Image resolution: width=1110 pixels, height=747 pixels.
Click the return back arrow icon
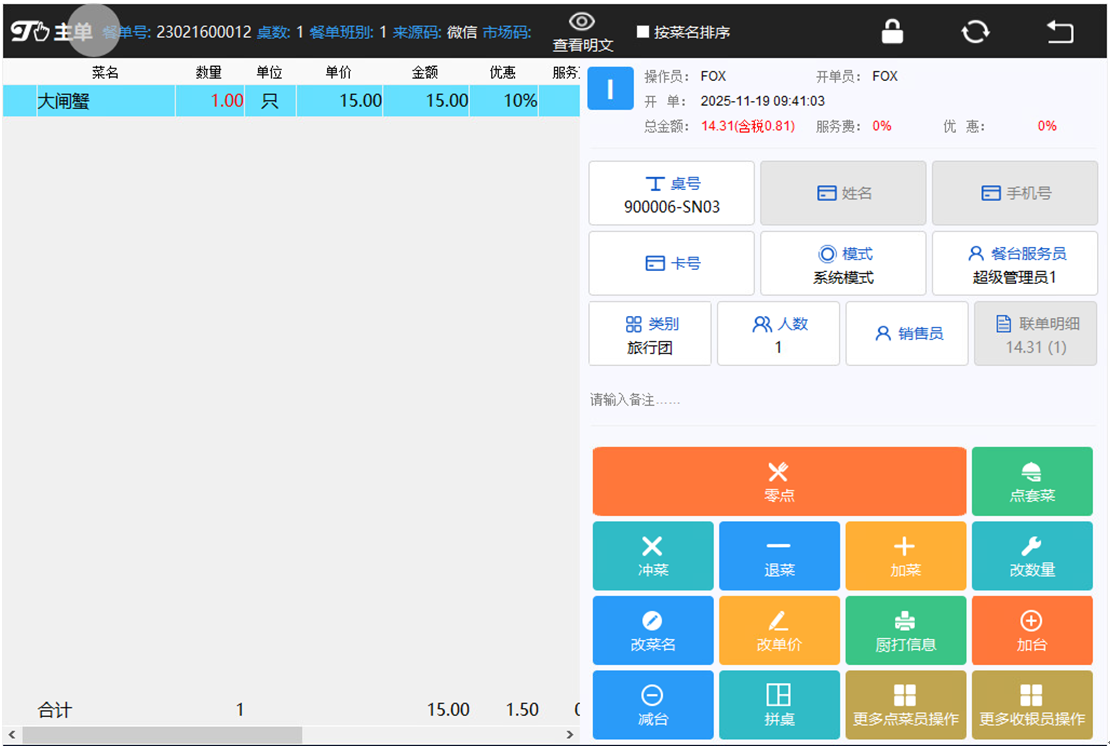(1059, 32)
